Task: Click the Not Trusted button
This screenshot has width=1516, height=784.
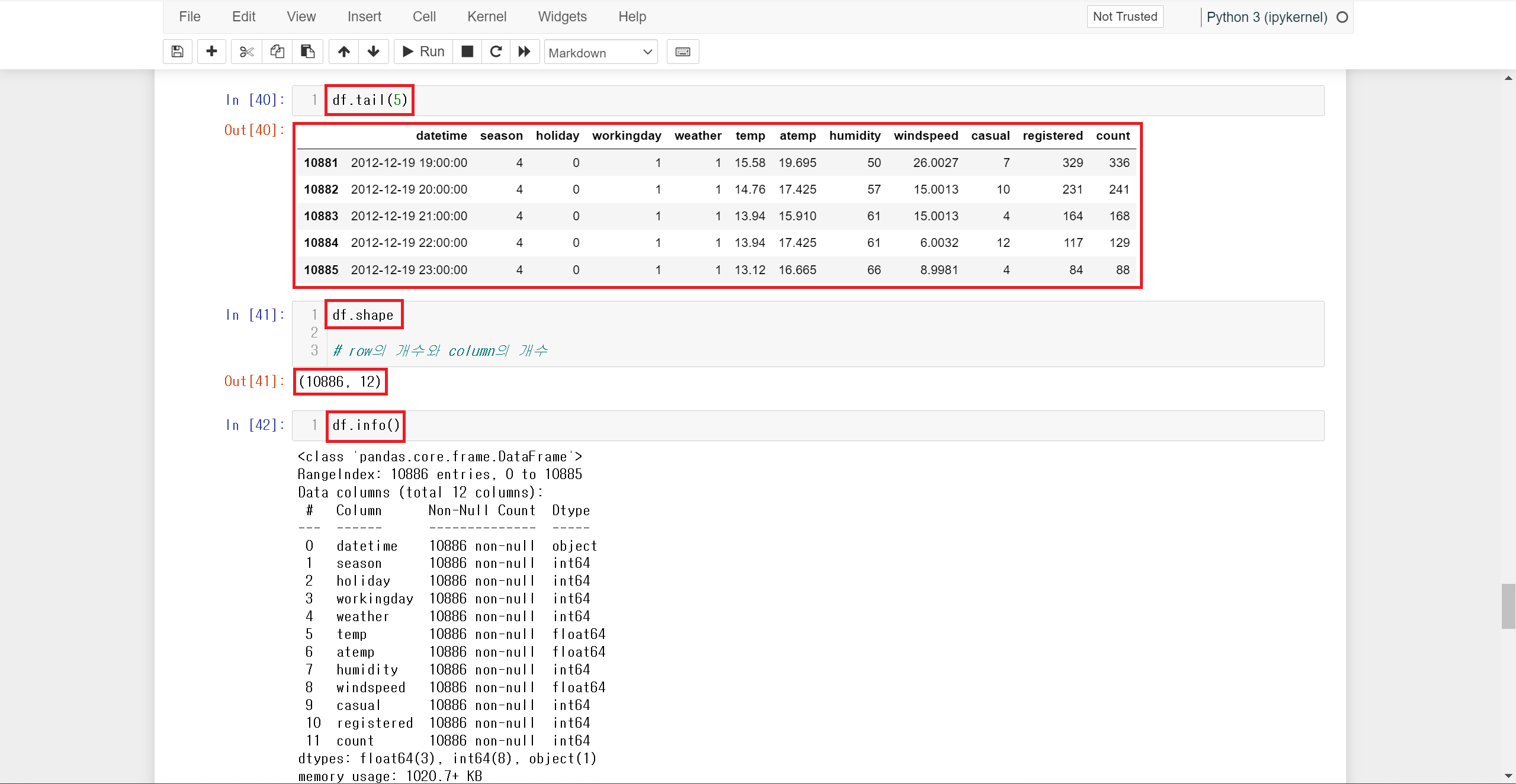Action: click(1125, 17)
